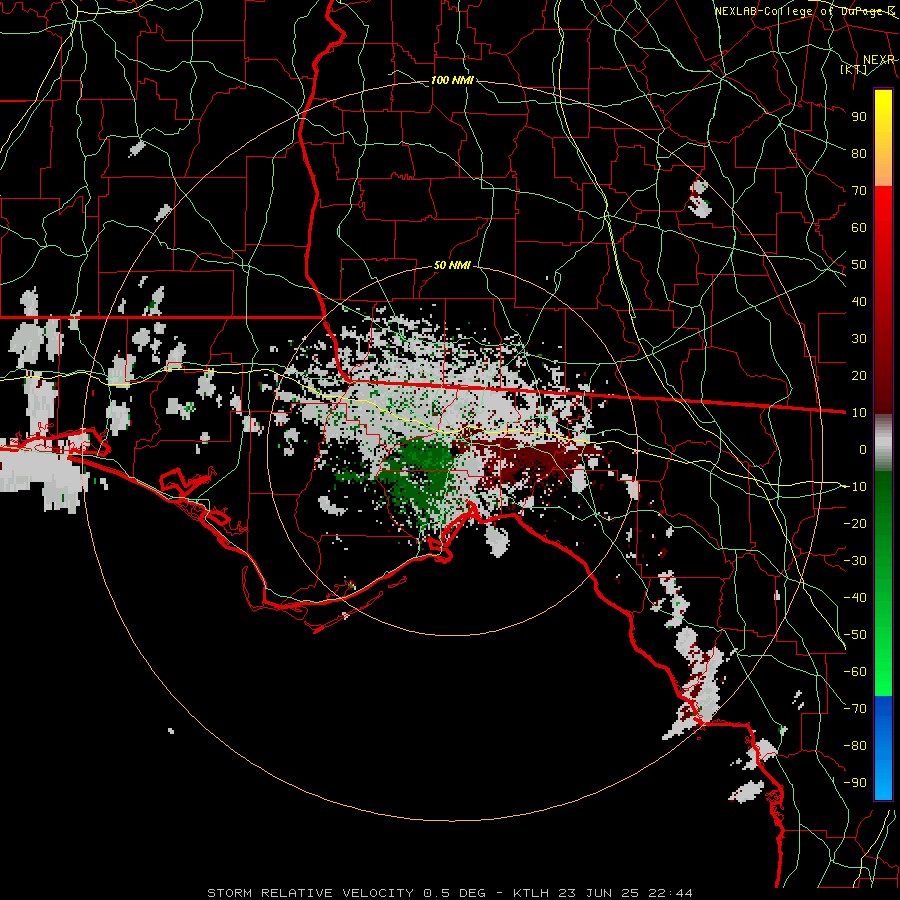Click the "50 NMI" range ring label
This screenshot has width=900, height=900.
pos(452,265)
